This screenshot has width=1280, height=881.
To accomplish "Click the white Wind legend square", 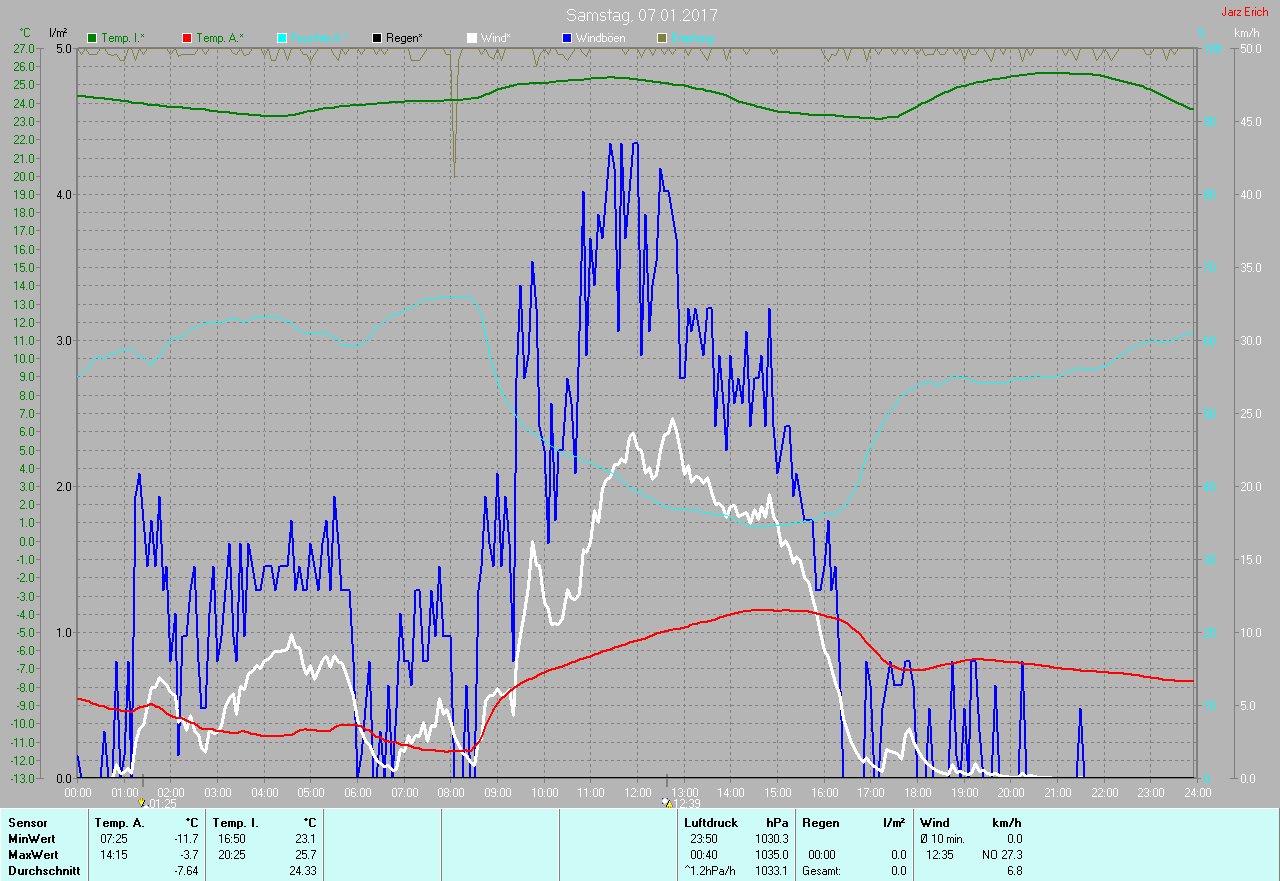I will coord(472,38).
